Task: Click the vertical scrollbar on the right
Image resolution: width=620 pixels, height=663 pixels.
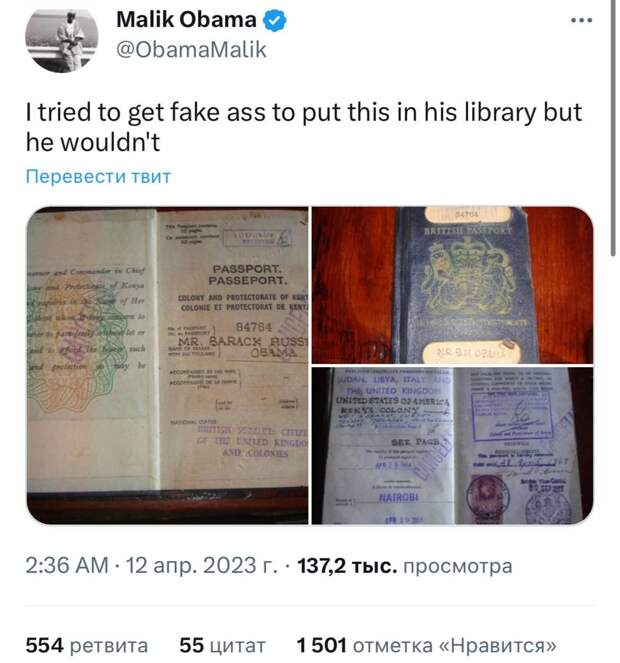Action: (613, 127)
